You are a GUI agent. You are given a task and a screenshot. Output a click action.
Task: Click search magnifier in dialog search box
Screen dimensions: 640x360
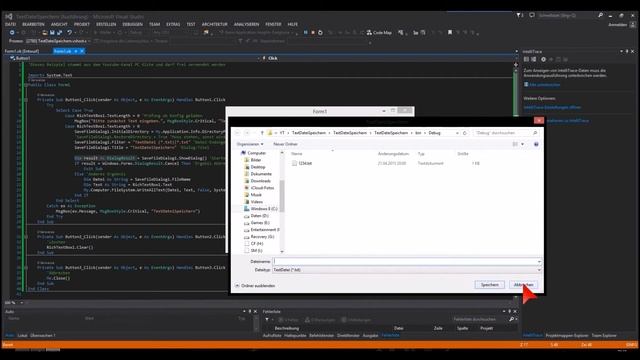[x=535, y=133]
